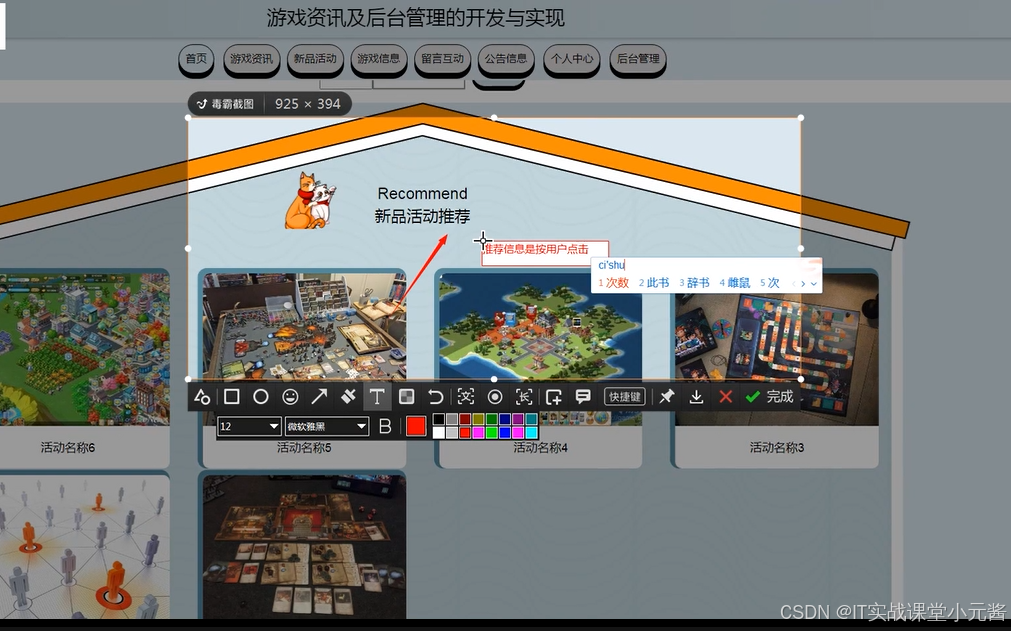This screenshot has width=1011, height=631.
Task: Select the rectangle drawing tool
Action: [231, 397]
